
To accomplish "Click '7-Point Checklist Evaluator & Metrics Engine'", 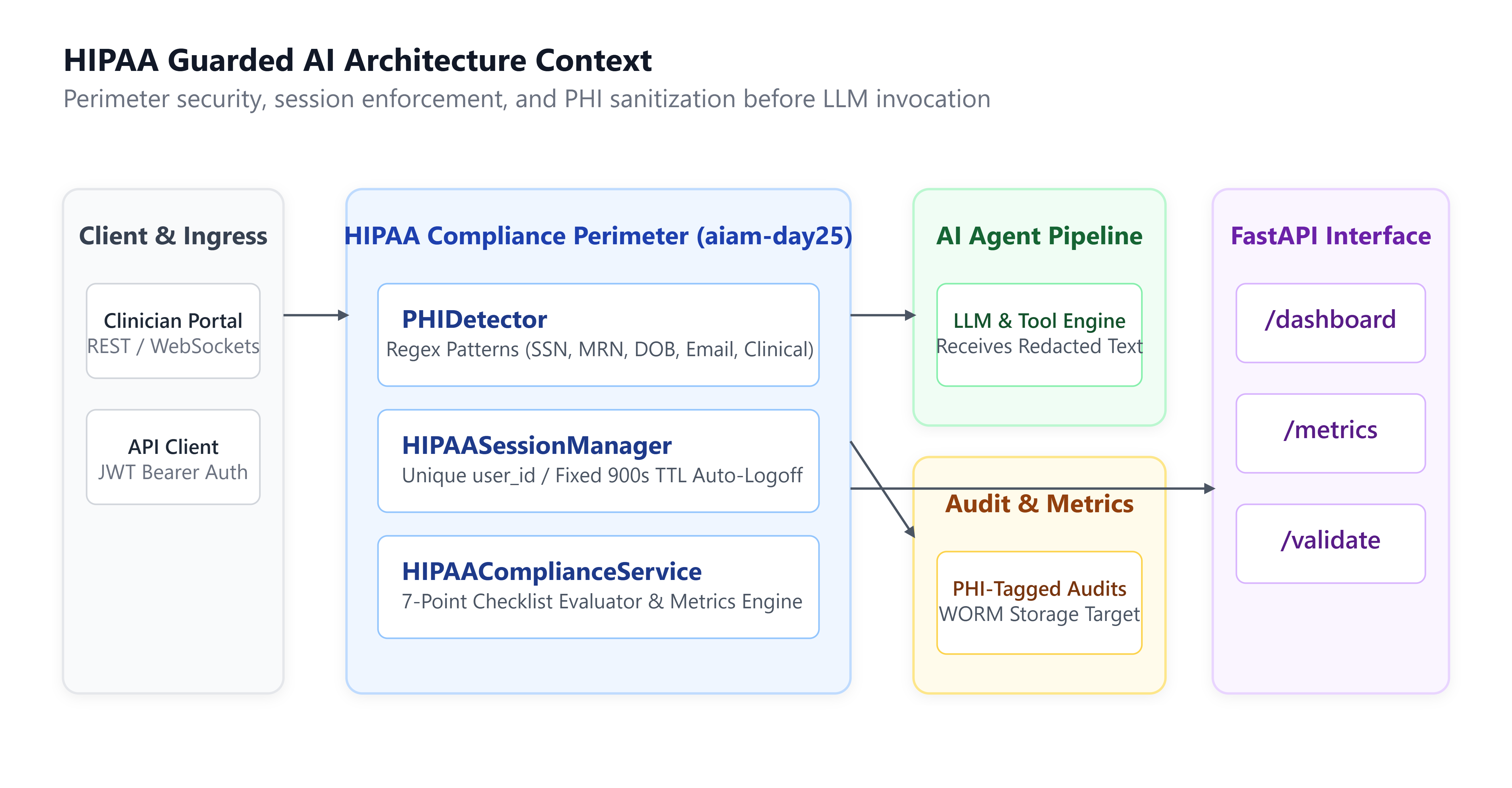I will tap(602, 601).
